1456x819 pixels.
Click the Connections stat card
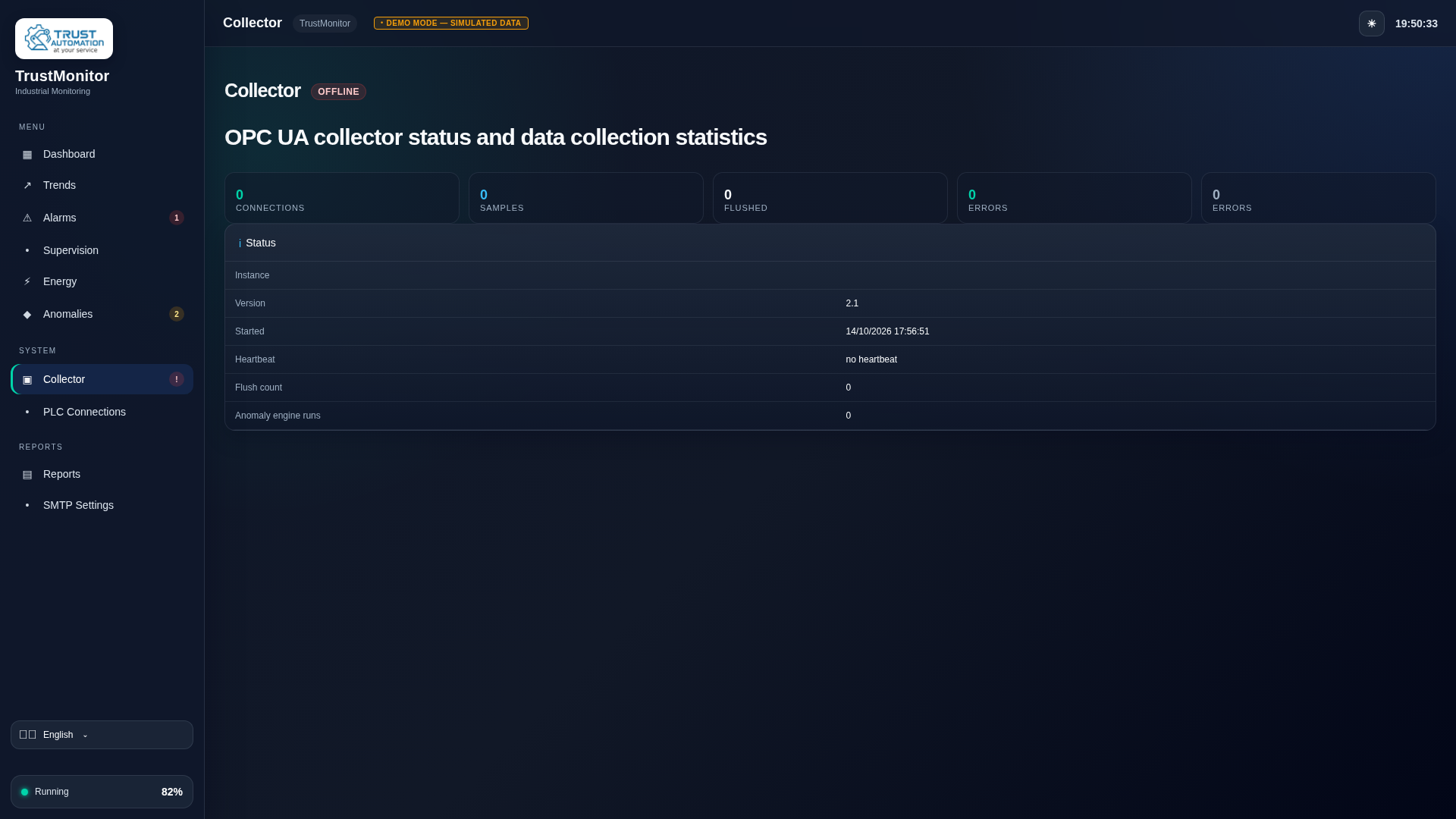point(342,198)
